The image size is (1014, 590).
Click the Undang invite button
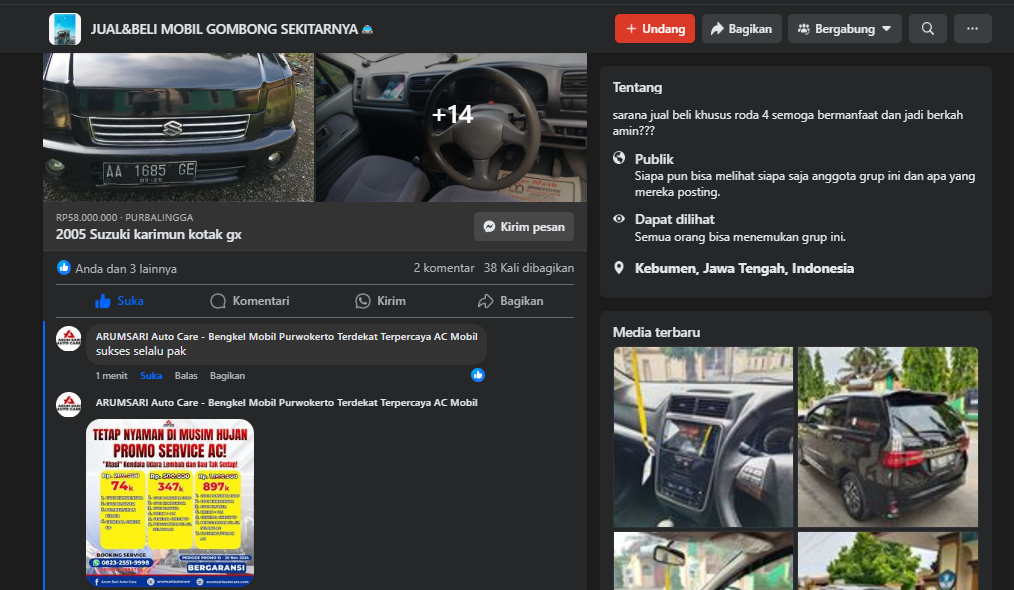654,29
